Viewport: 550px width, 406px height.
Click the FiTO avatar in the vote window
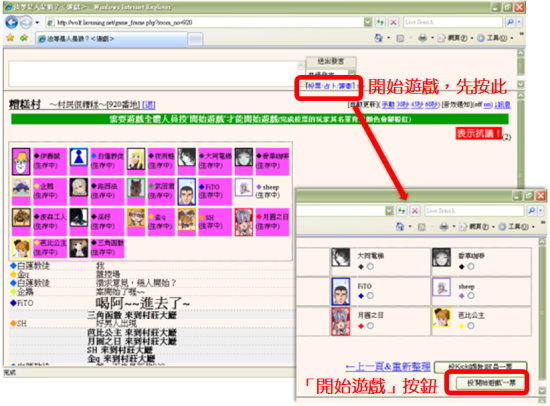341,292
